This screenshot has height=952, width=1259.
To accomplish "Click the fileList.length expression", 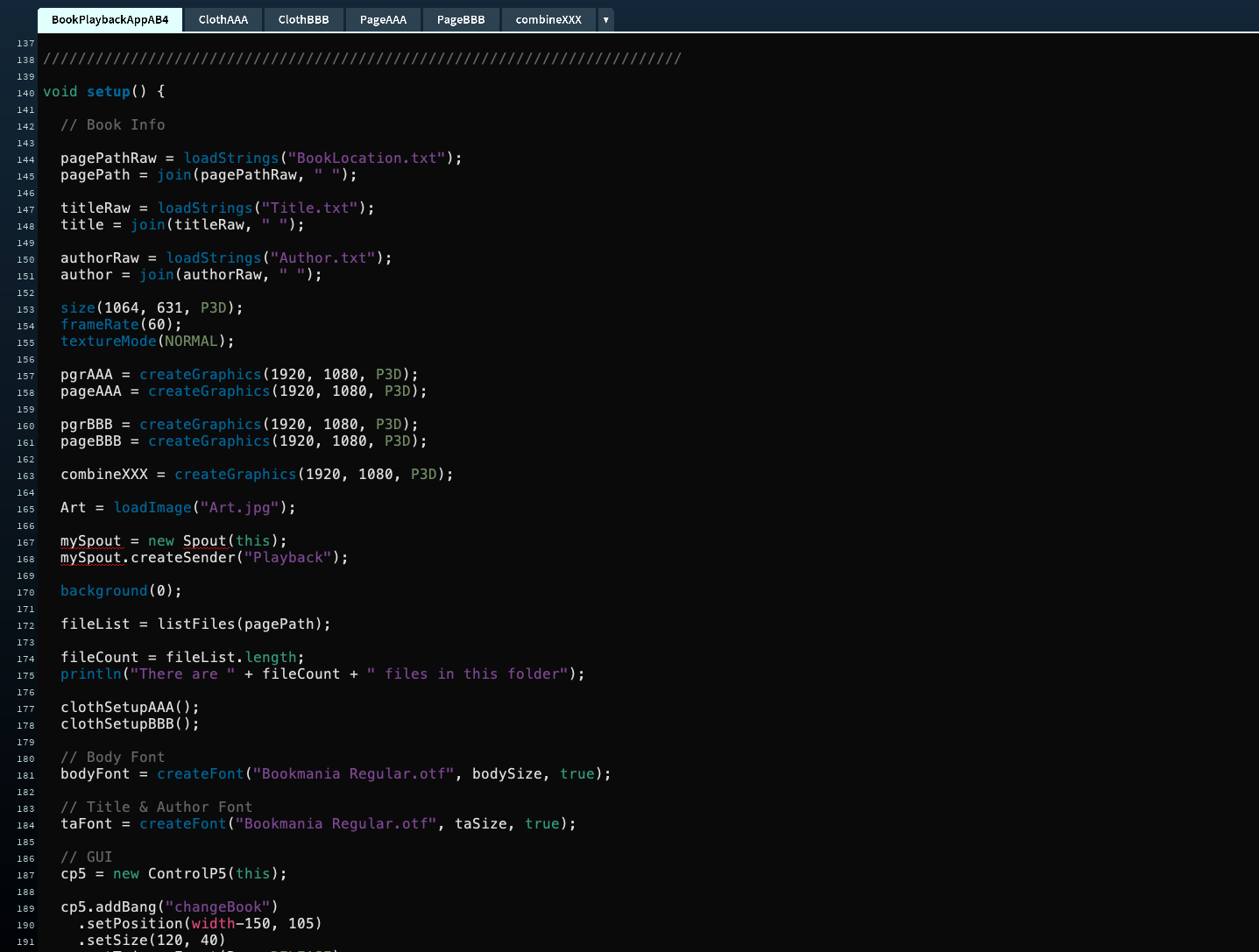I will pos(231,658).
